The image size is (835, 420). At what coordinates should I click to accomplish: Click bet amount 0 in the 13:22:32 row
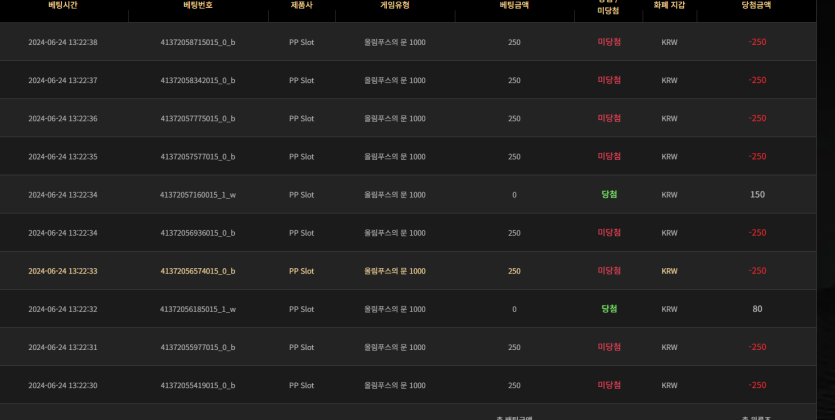coord(514,309)
